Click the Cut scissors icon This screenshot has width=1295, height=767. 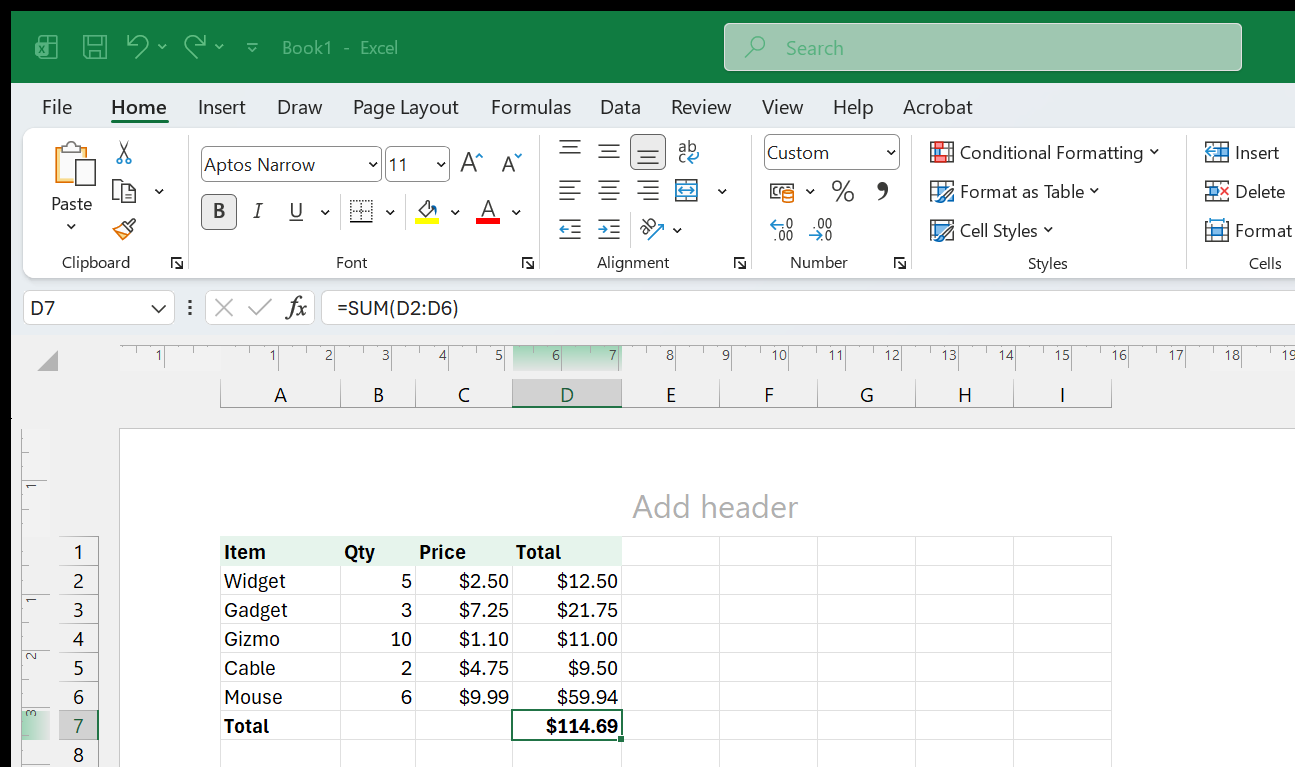(x=124, y=153)
